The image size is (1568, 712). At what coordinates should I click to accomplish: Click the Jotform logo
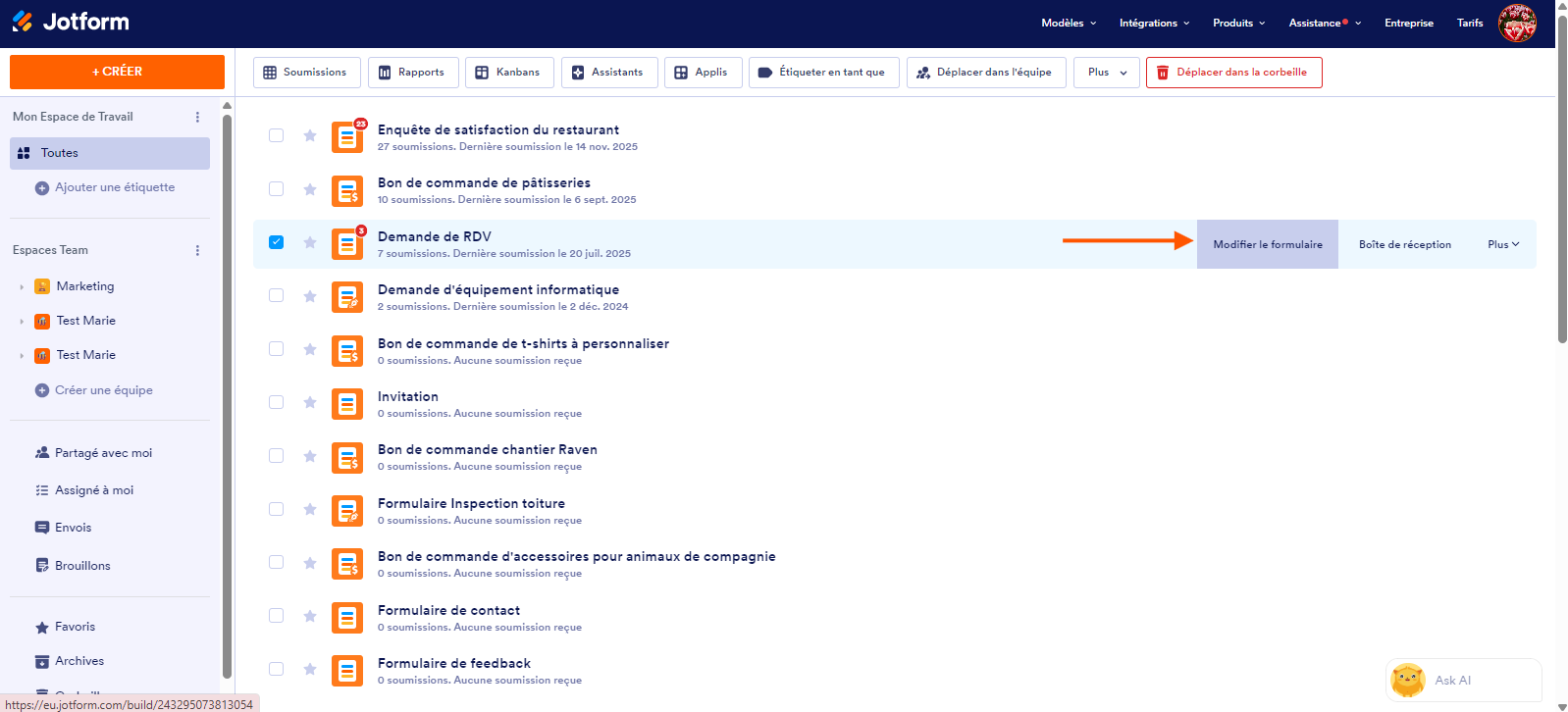71,22
